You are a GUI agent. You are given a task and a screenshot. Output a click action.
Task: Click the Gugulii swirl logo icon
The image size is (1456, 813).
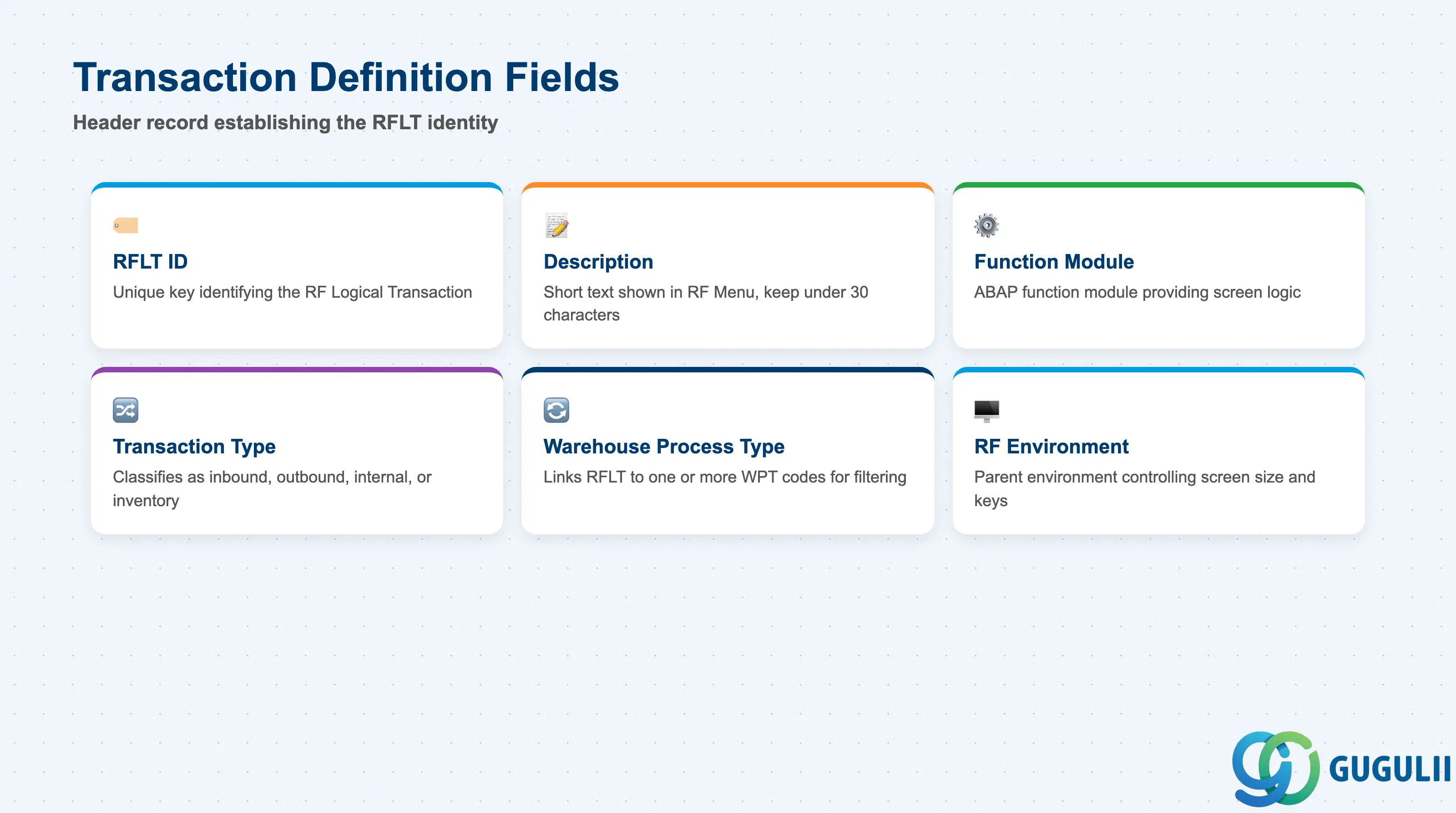coord(1275,768)
